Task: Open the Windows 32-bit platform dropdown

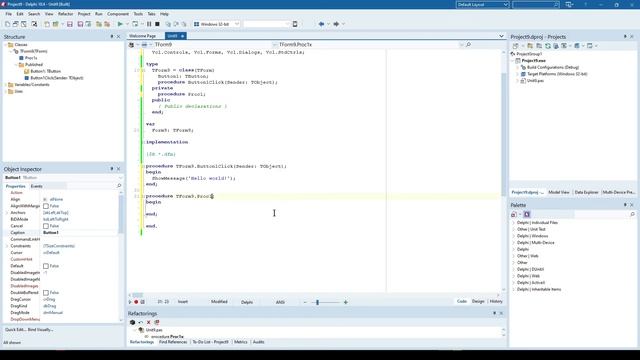Action: tap(237, 24)
